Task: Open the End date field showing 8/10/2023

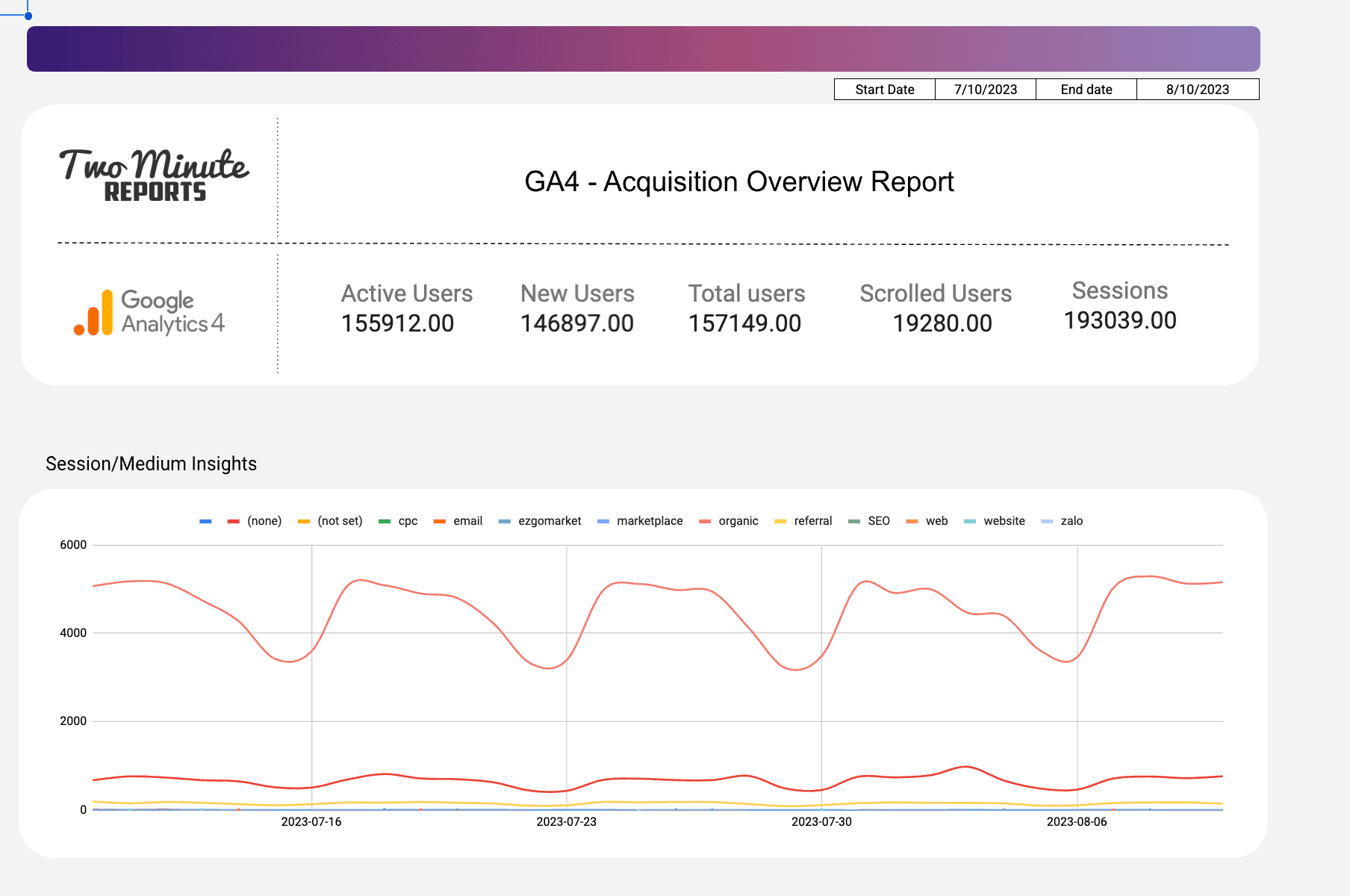Action: [1198, 89]
